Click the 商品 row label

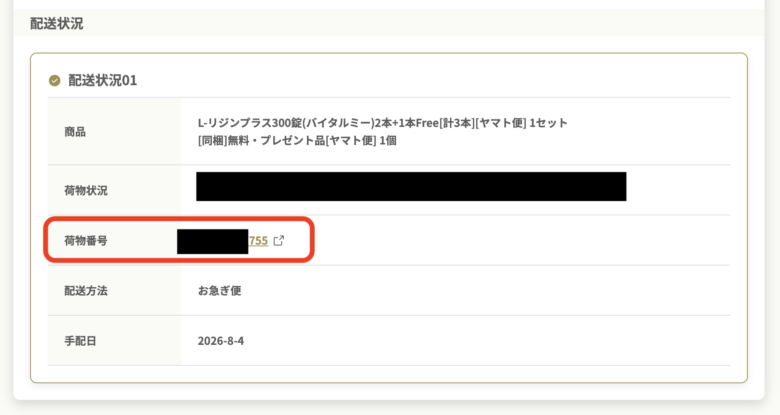coord(75,132)
